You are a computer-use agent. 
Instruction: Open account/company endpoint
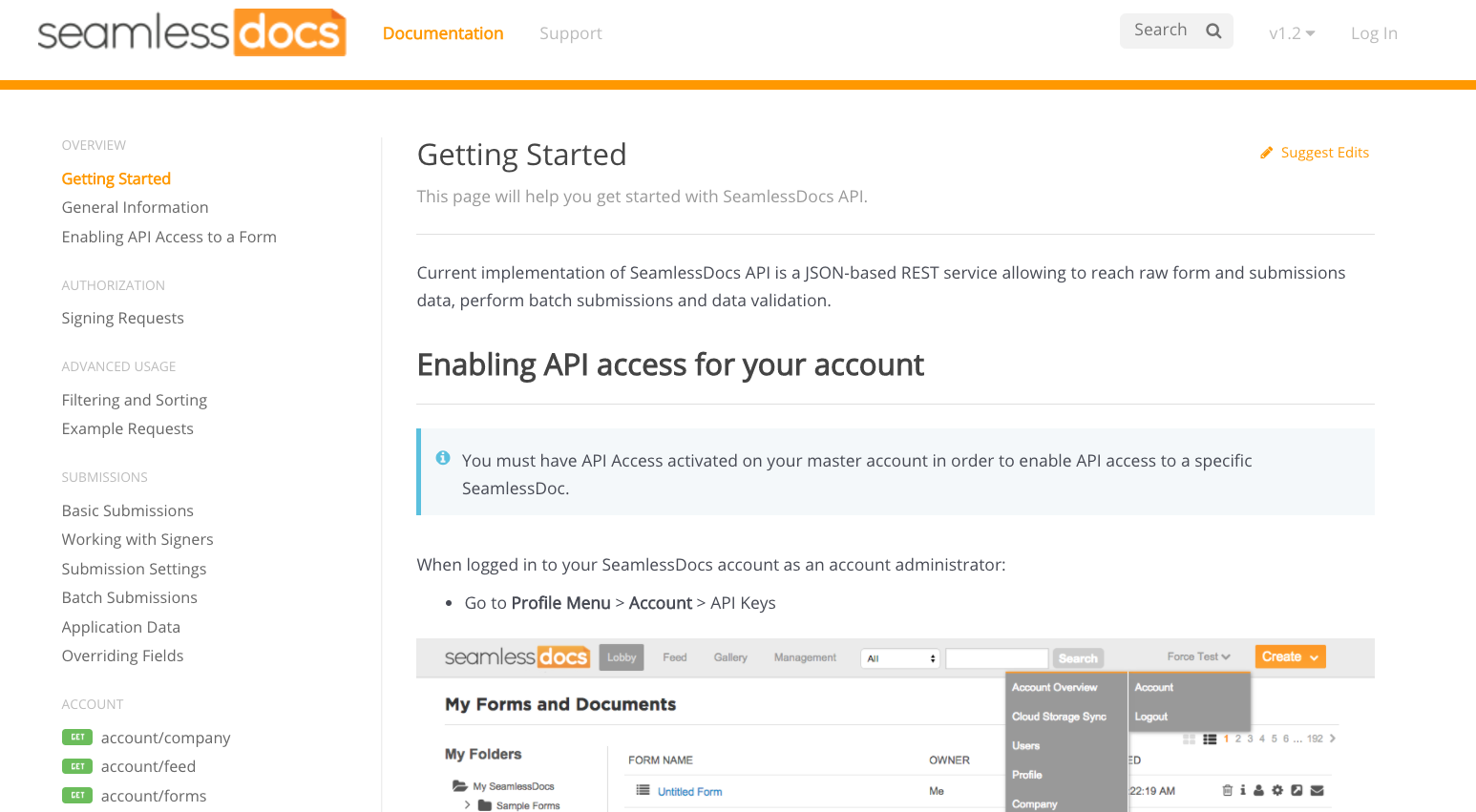coord(166,738)
